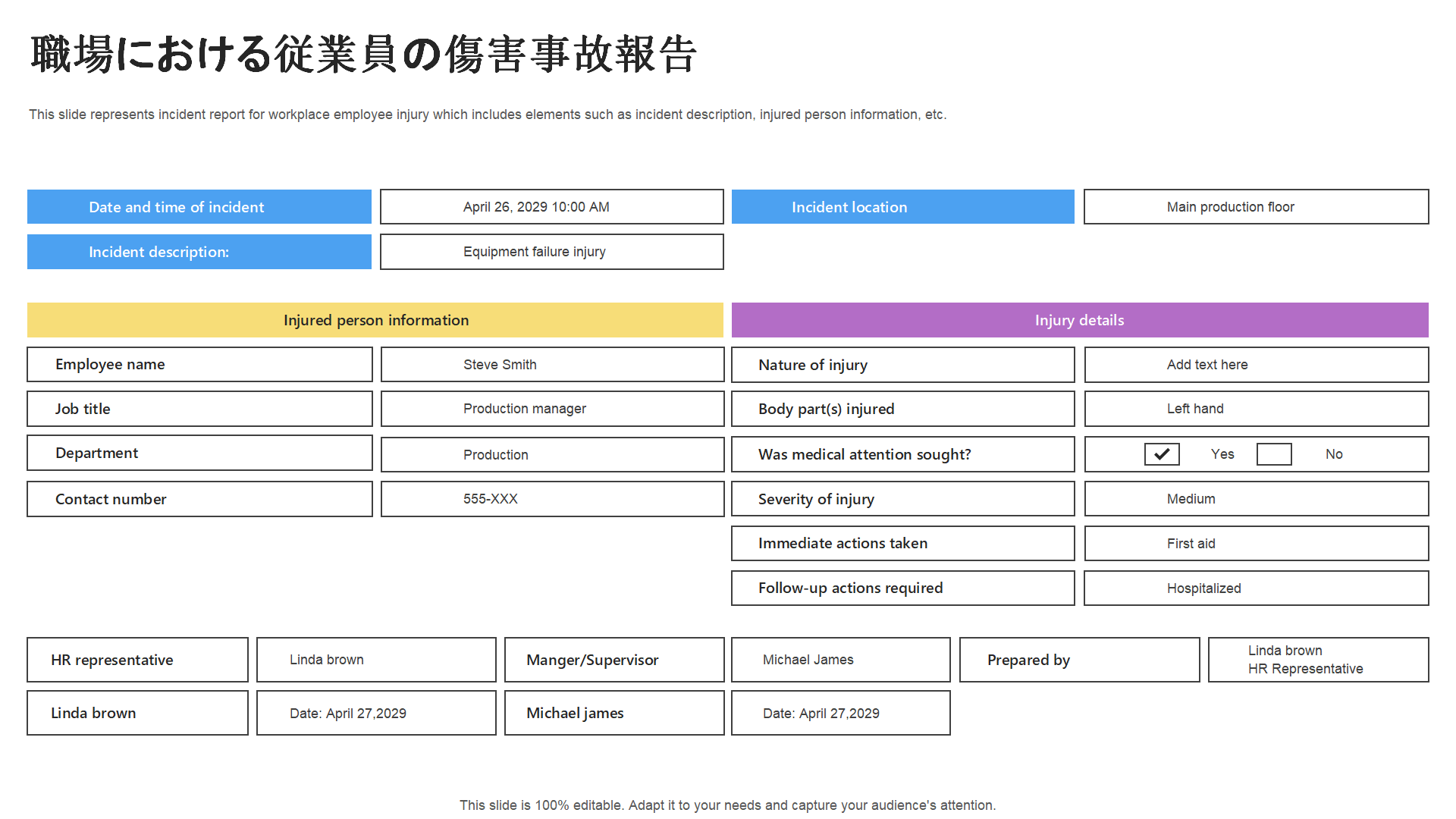The height and width of the screenshot is (819, 1456).
Task: Click the 'Job title' label box
Action: coord(199,409)
